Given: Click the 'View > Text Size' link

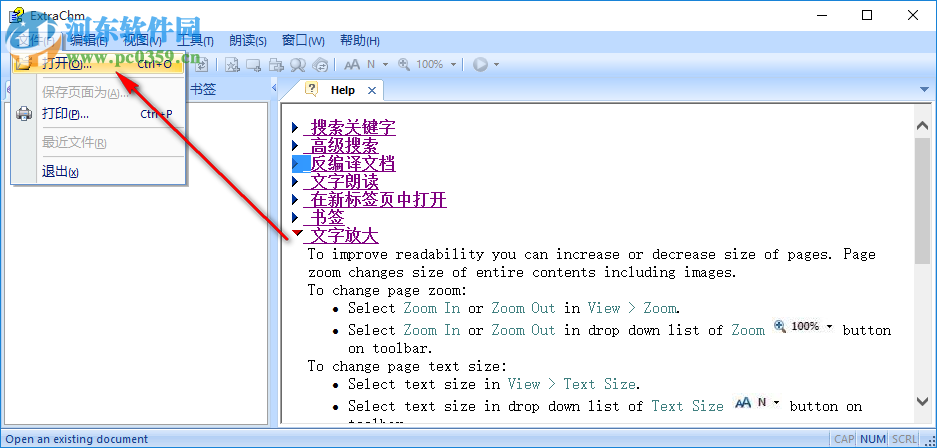Looking at the screenshot, I should click(571, 384).
